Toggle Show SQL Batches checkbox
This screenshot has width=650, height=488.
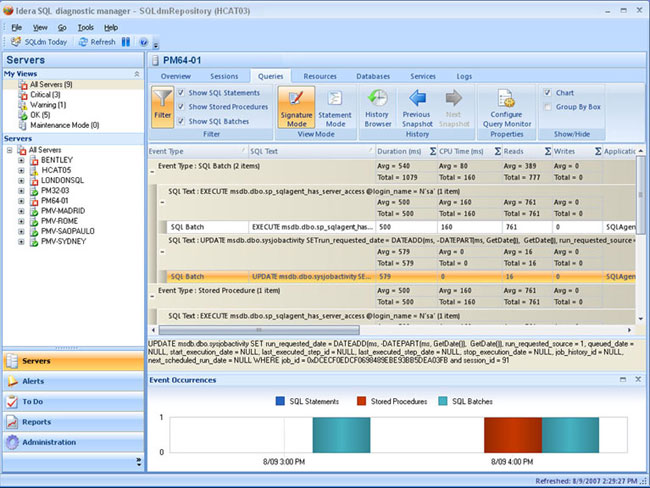point(181,121)
